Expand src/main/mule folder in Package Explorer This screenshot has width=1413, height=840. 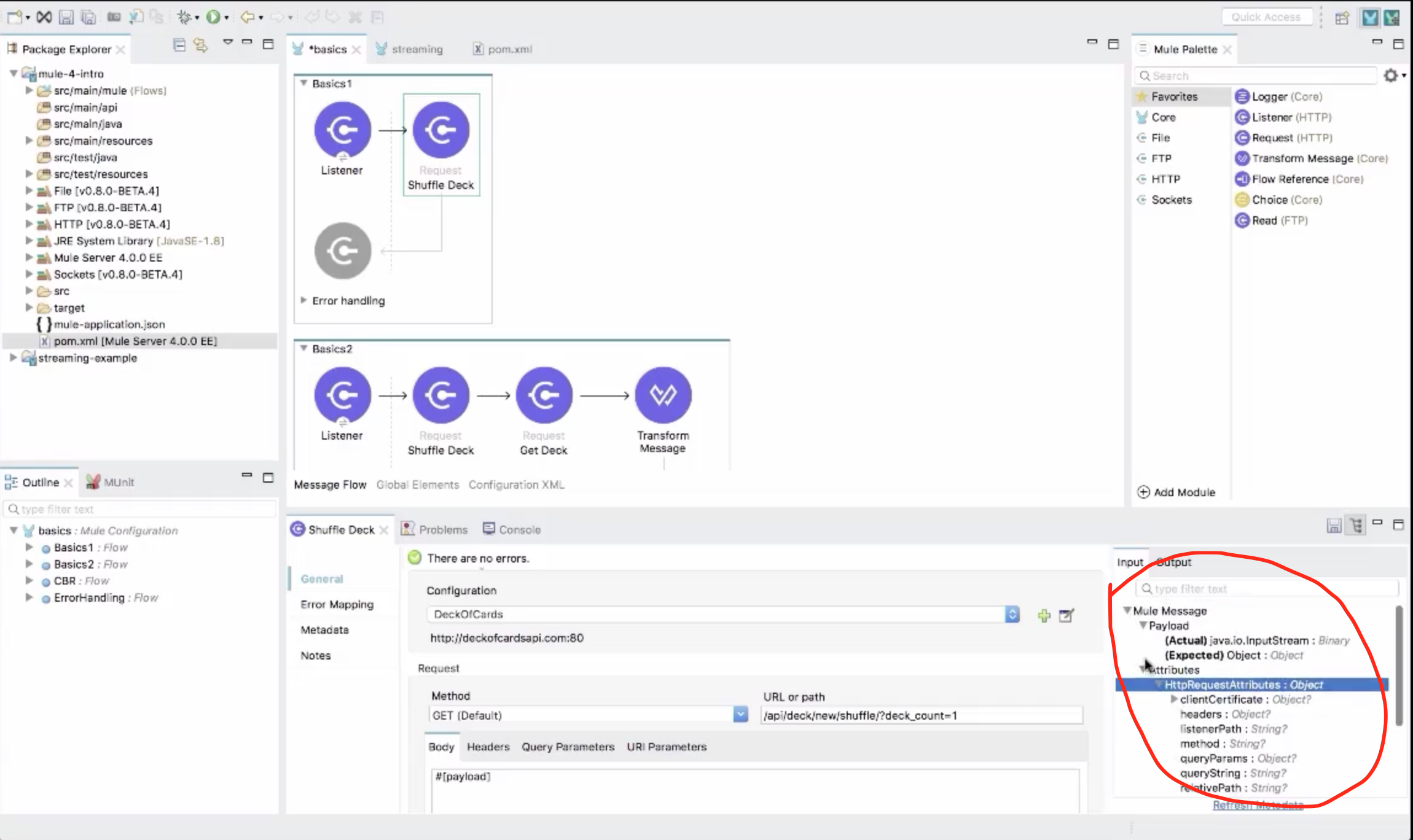pos(29,90)
